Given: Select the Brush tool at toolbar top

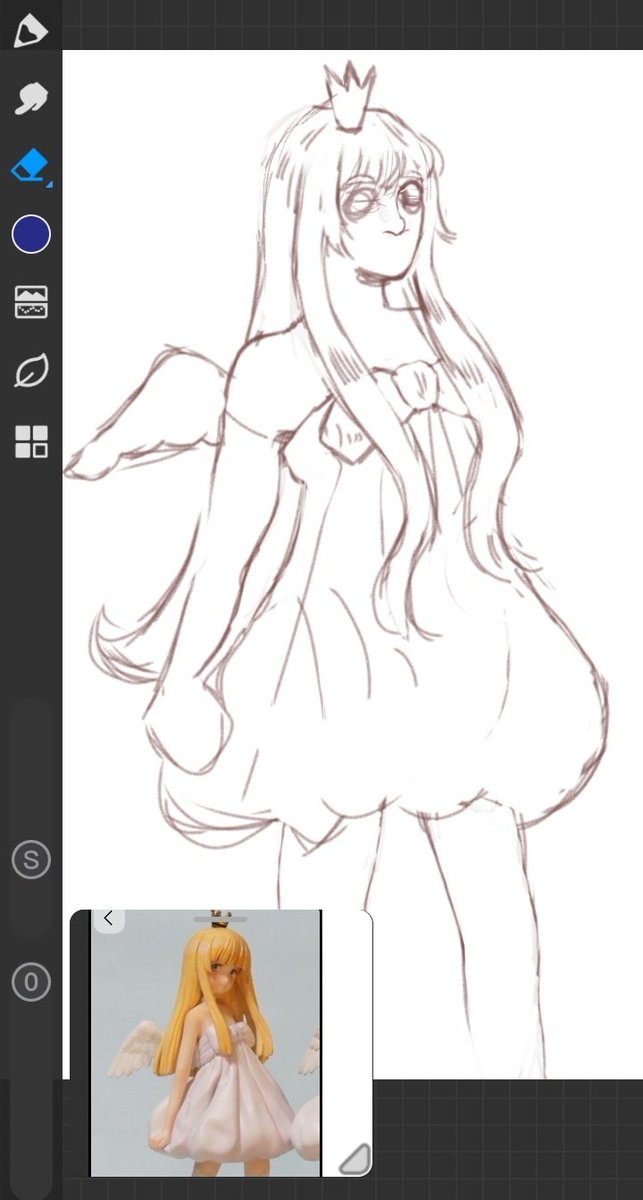Looking at the screenshot, I should coord(31,30).
